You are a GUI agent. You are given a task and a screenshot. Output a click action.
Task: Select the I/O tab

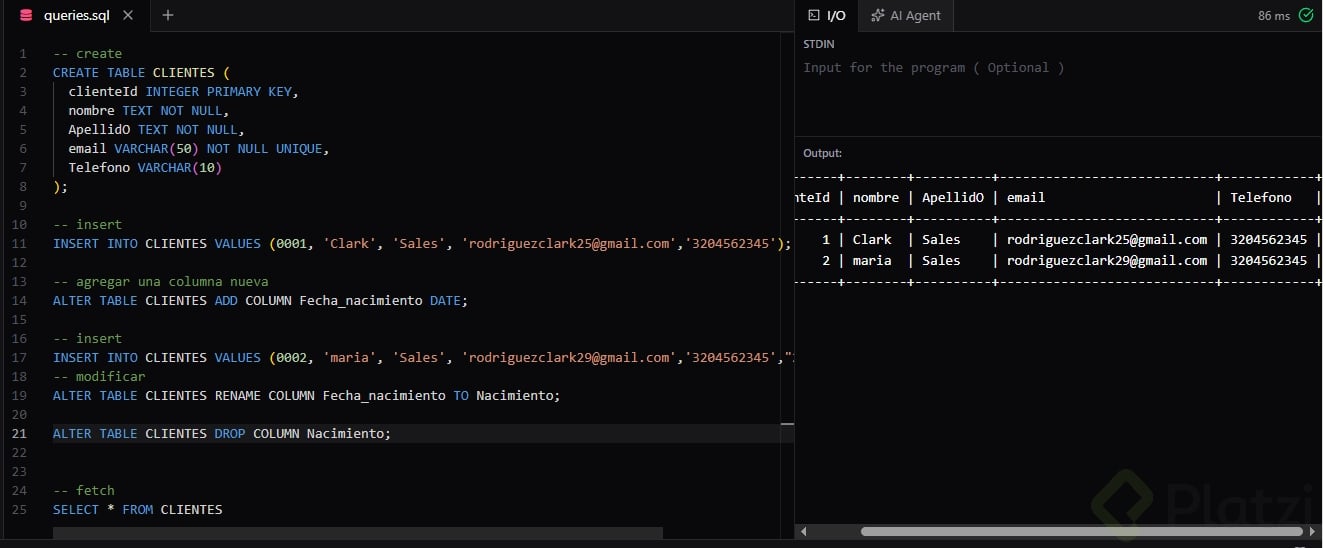[827, 16]
